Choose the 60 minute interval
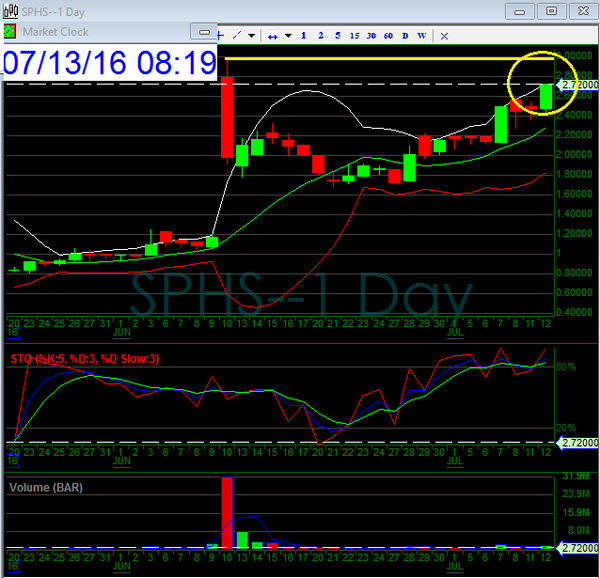 [x=388, y=35]
